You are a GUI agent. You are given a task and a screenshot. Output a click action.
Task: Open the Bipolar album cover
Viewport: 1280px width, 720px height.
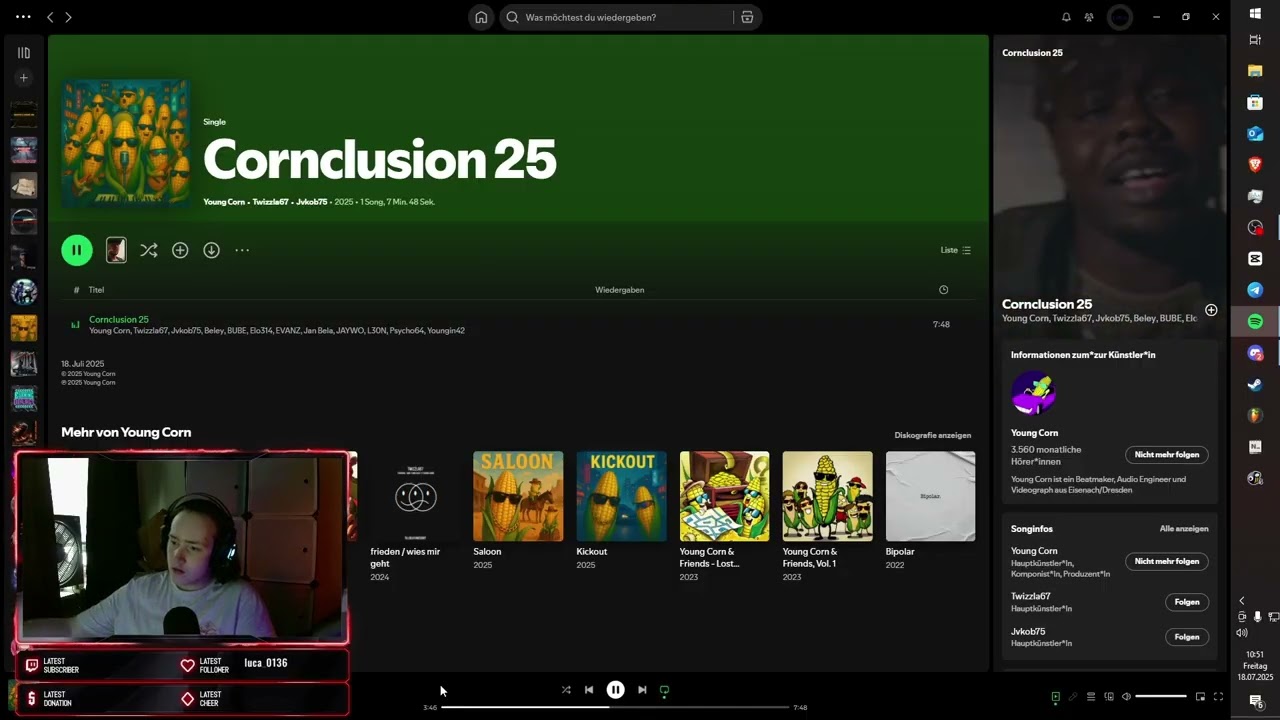[x=930, y=496]
